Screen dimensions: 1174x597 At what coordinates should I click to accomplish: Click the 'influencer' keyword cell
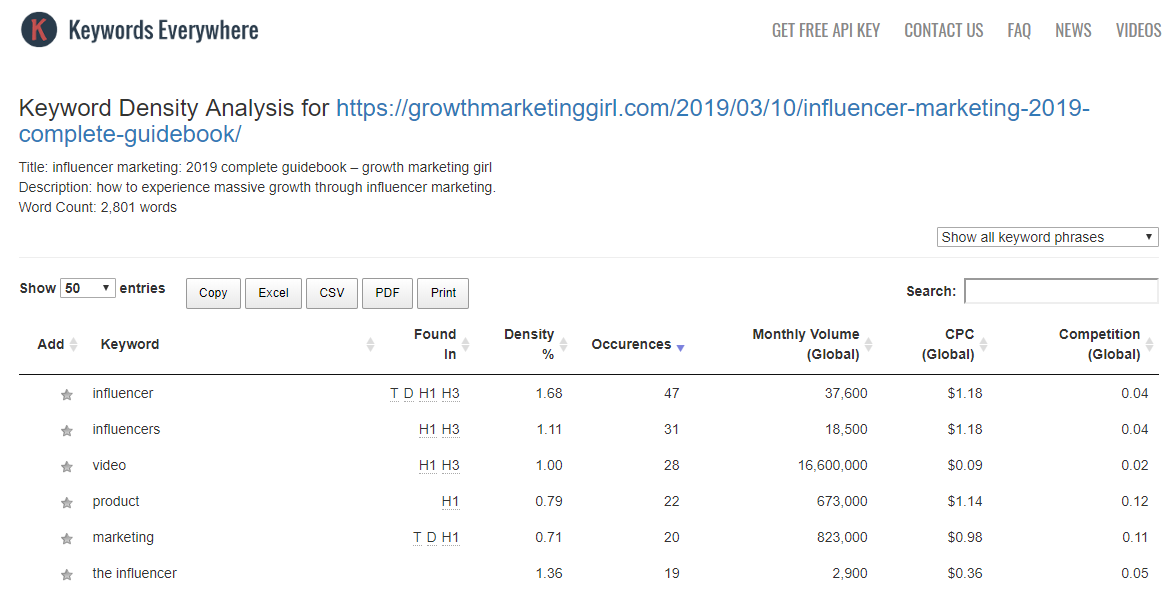click(123, 393)
